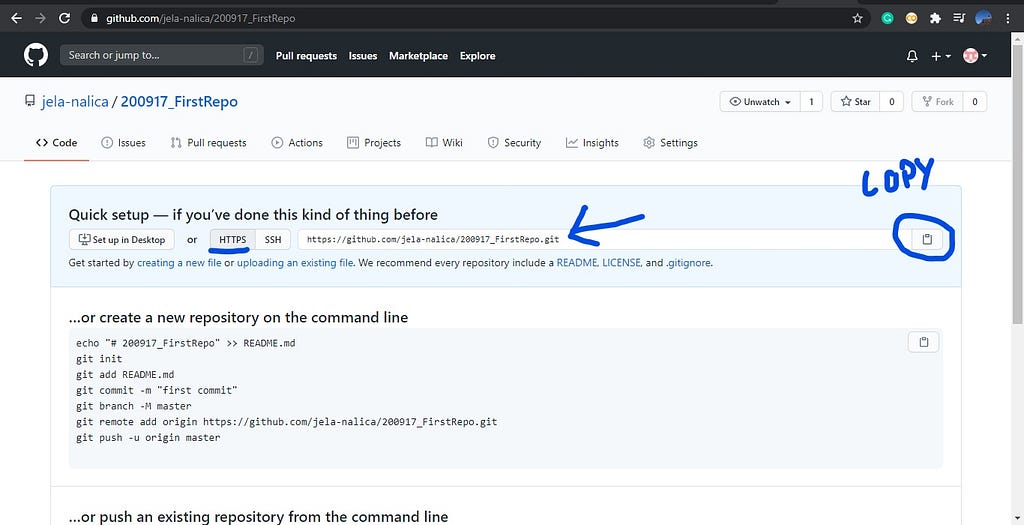Switch to the Actions tab

(297, 143)
